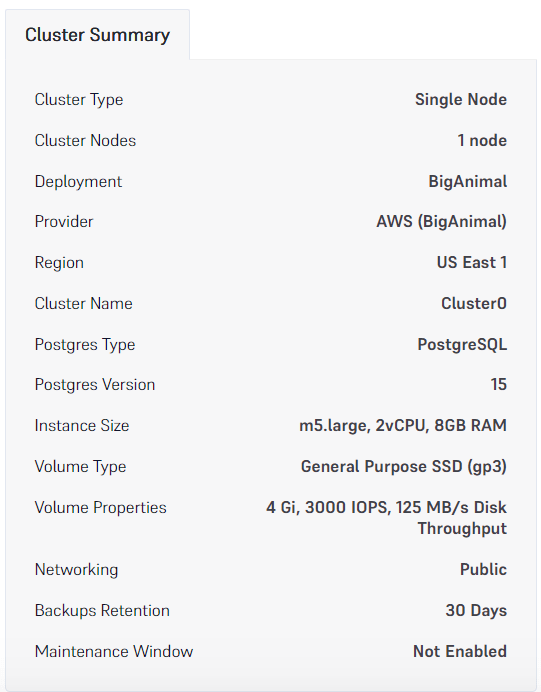Click the 'Region' label
This screenshot has width=541, height=692.
[59, 263]
